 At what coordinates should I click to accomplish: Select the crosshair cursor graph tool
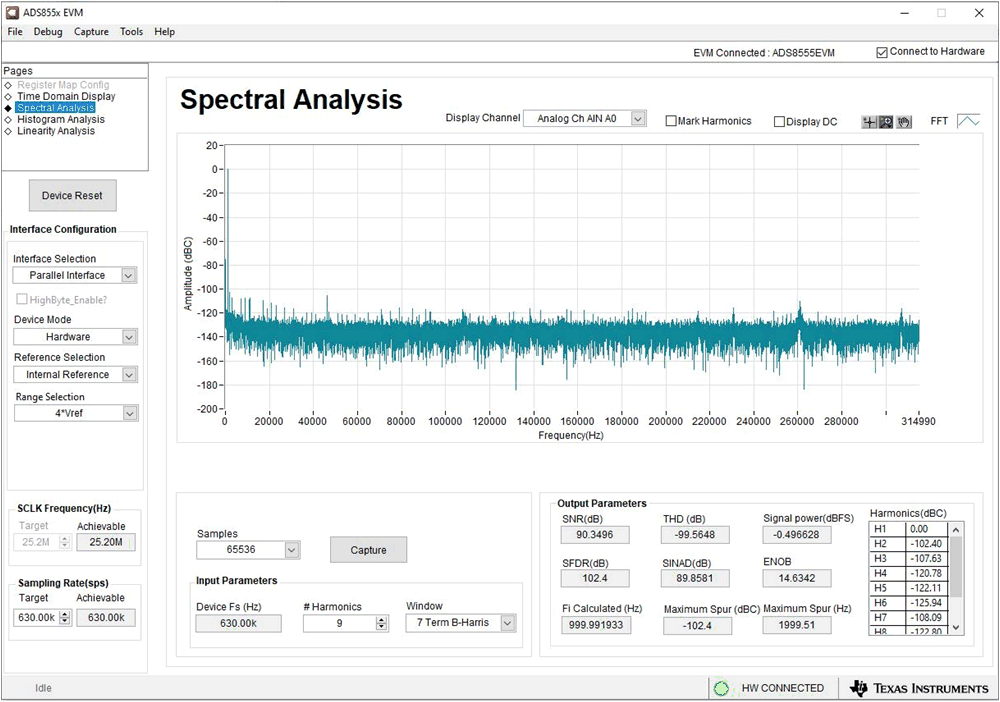tap(870, 122)
